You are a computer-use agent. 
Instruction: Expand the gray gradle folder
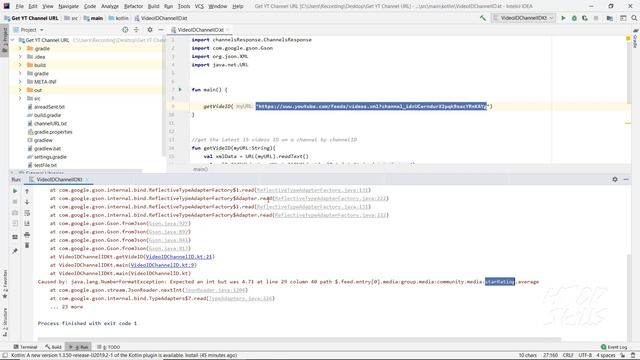[20, 73]
